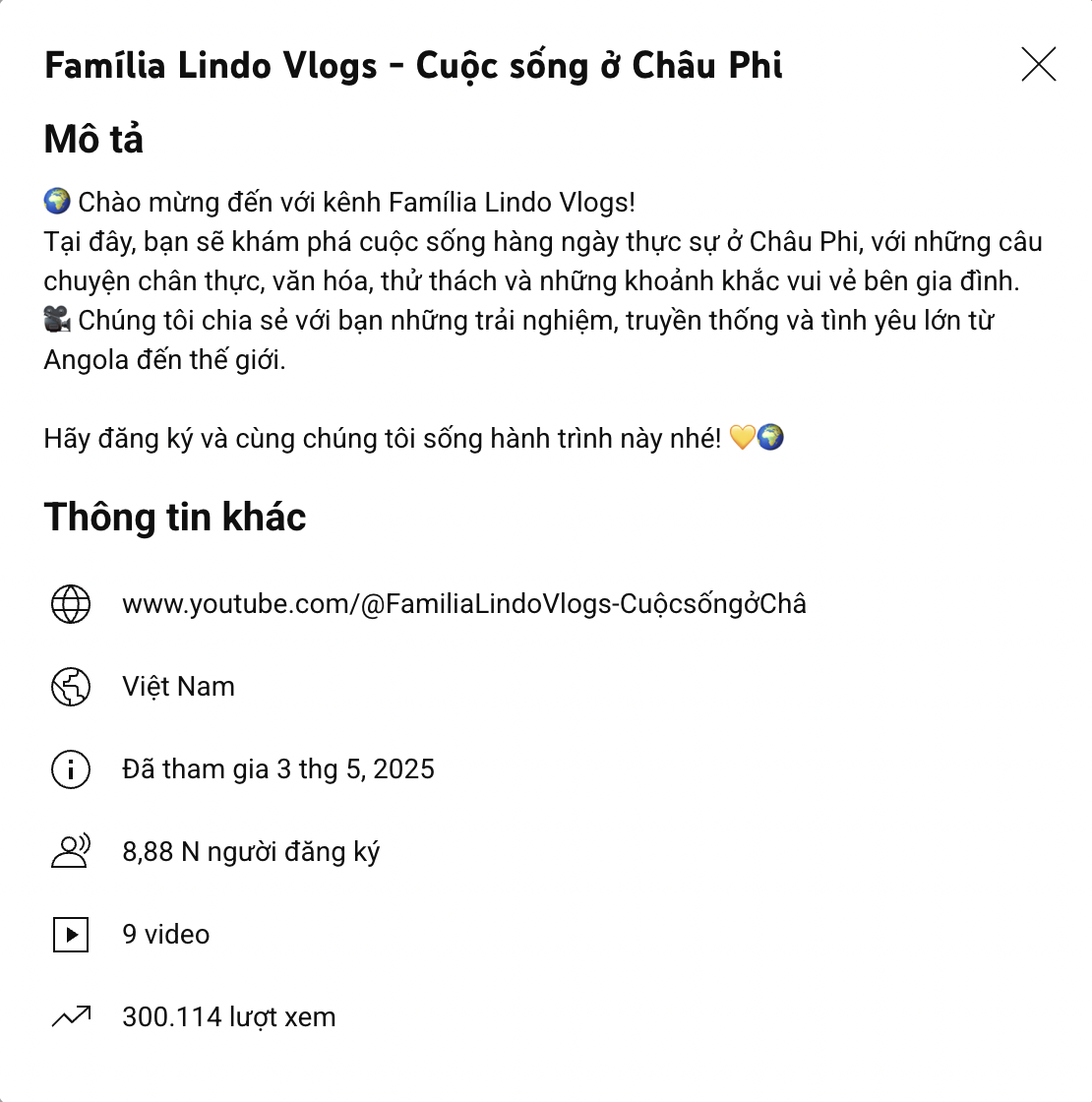Click the "Mô tả" heading
This screenshot has height=1102, width=1092.
93,140
